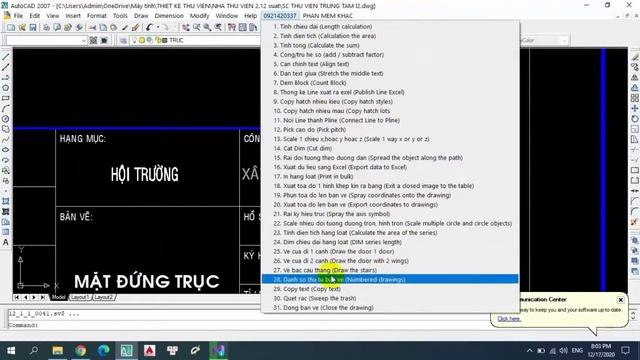640x360 pixels.
Task: Click the Open file toolbar icon
Action: pos(22,27)
